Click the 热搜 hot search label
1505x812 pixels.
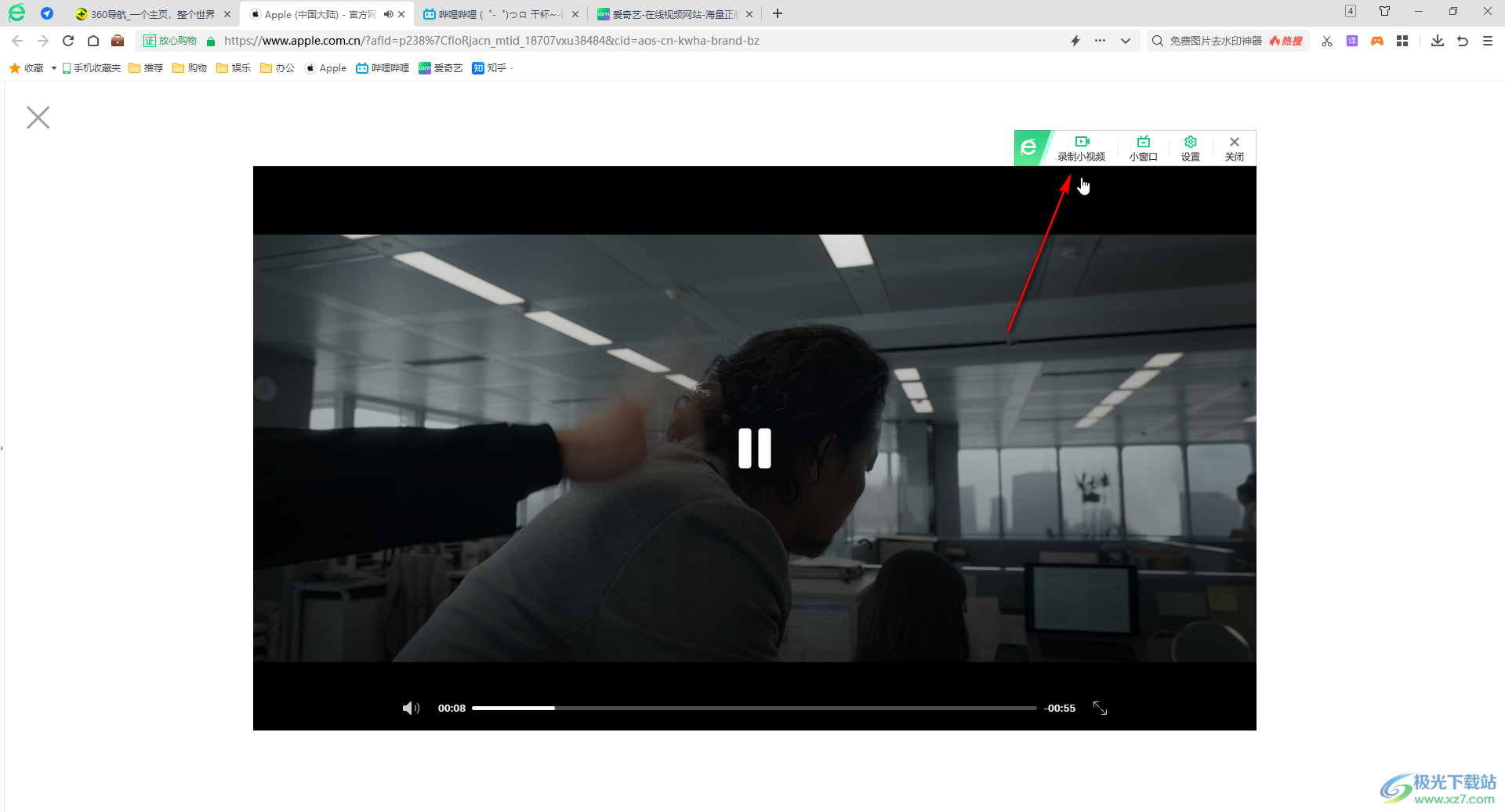[1286, 41]
